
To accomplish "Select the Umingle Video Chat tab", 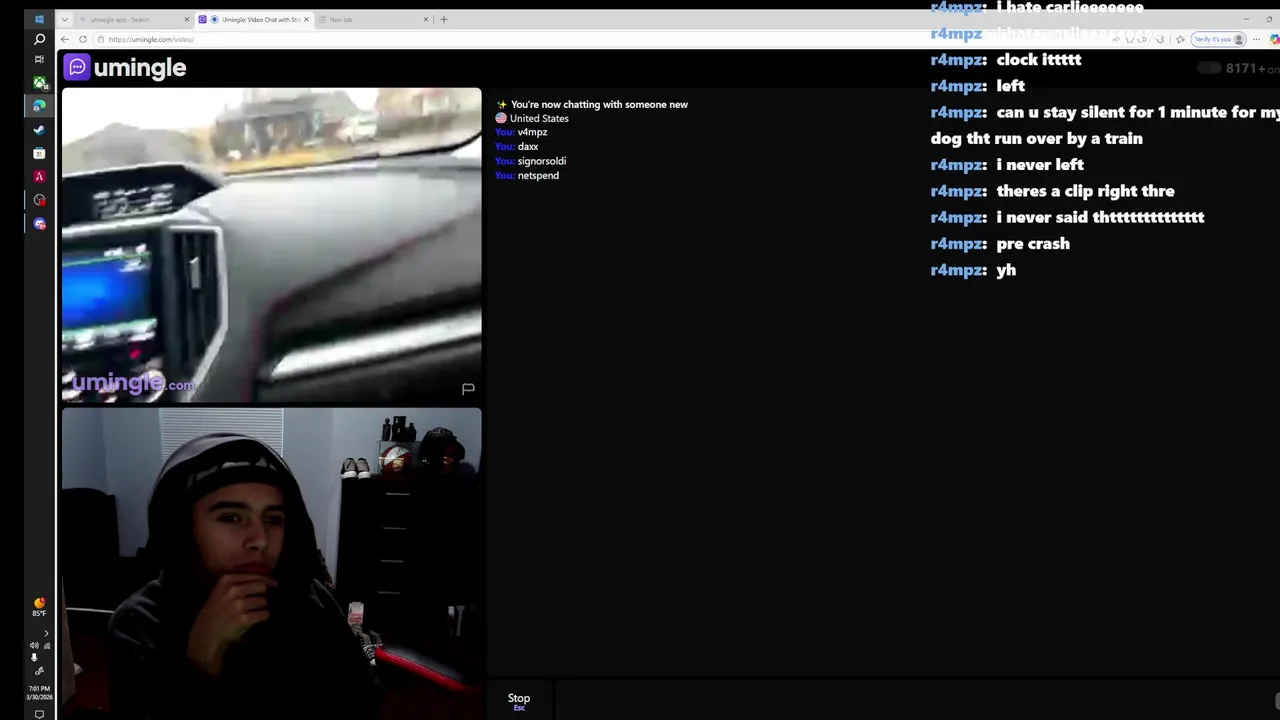I will (x=253, y=19).
